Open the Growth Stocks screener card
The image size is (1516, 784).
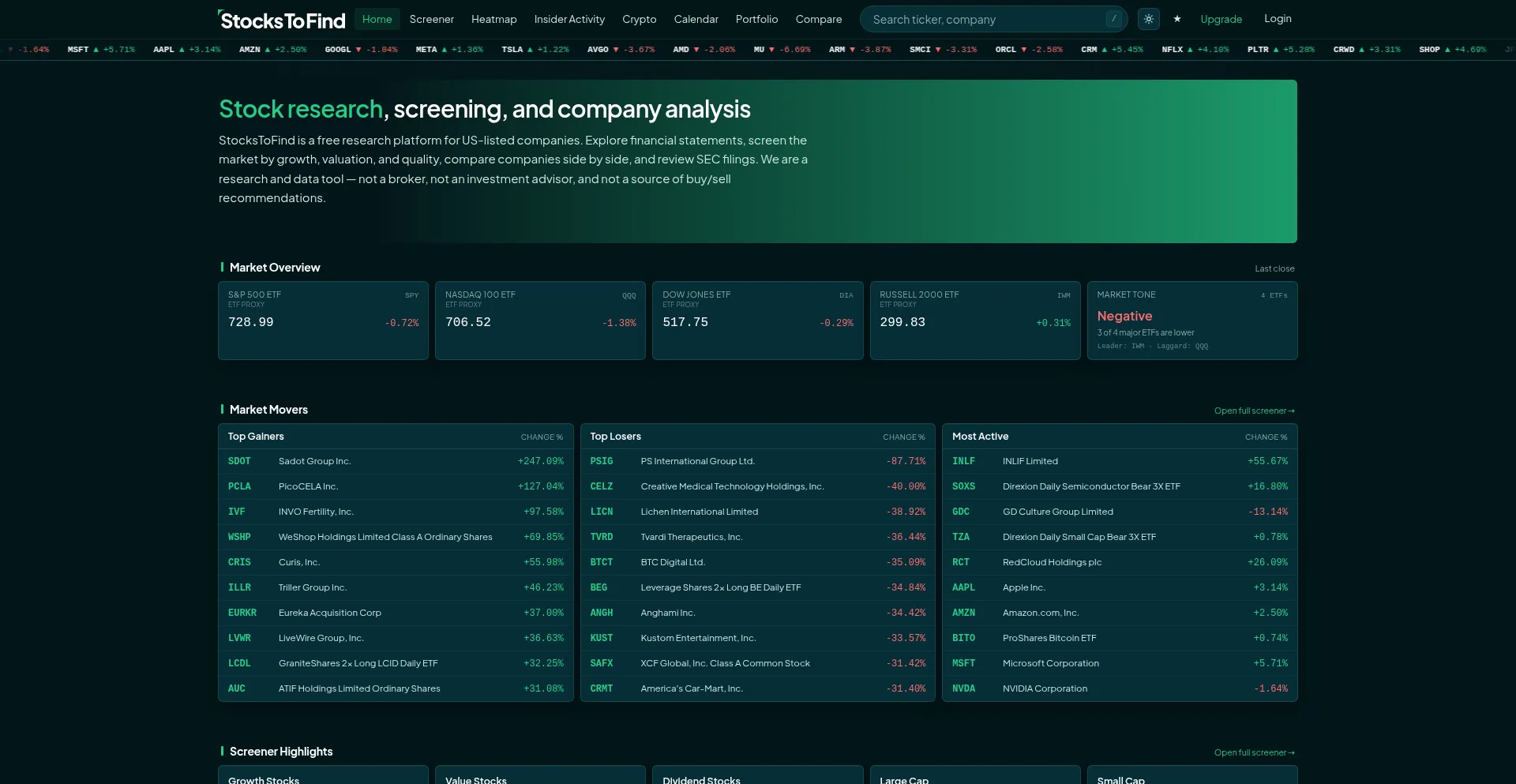(x=323, y=775)
